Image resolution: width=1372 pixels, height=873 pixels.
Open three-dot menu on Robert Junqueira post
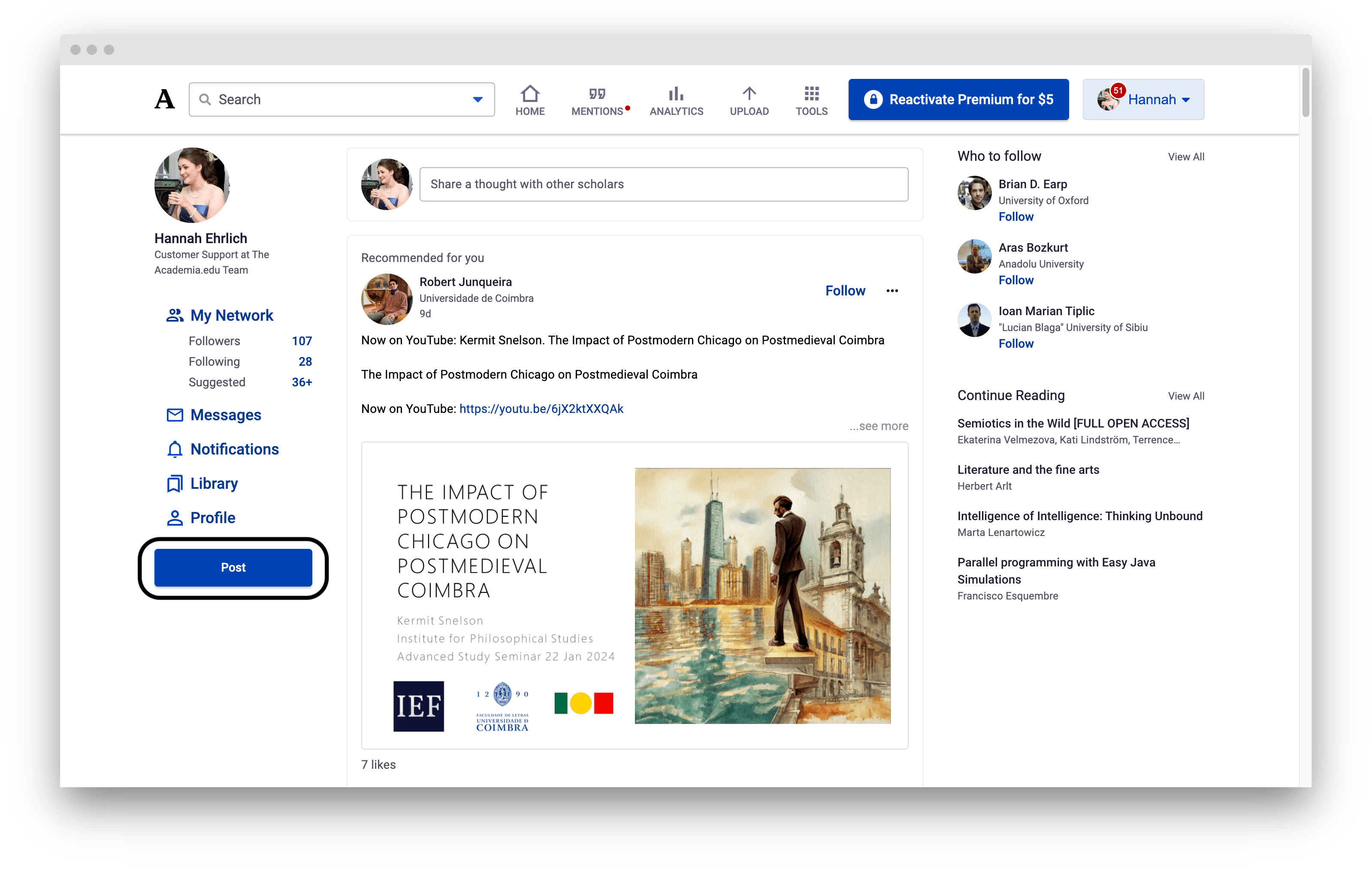pos(891,291)
